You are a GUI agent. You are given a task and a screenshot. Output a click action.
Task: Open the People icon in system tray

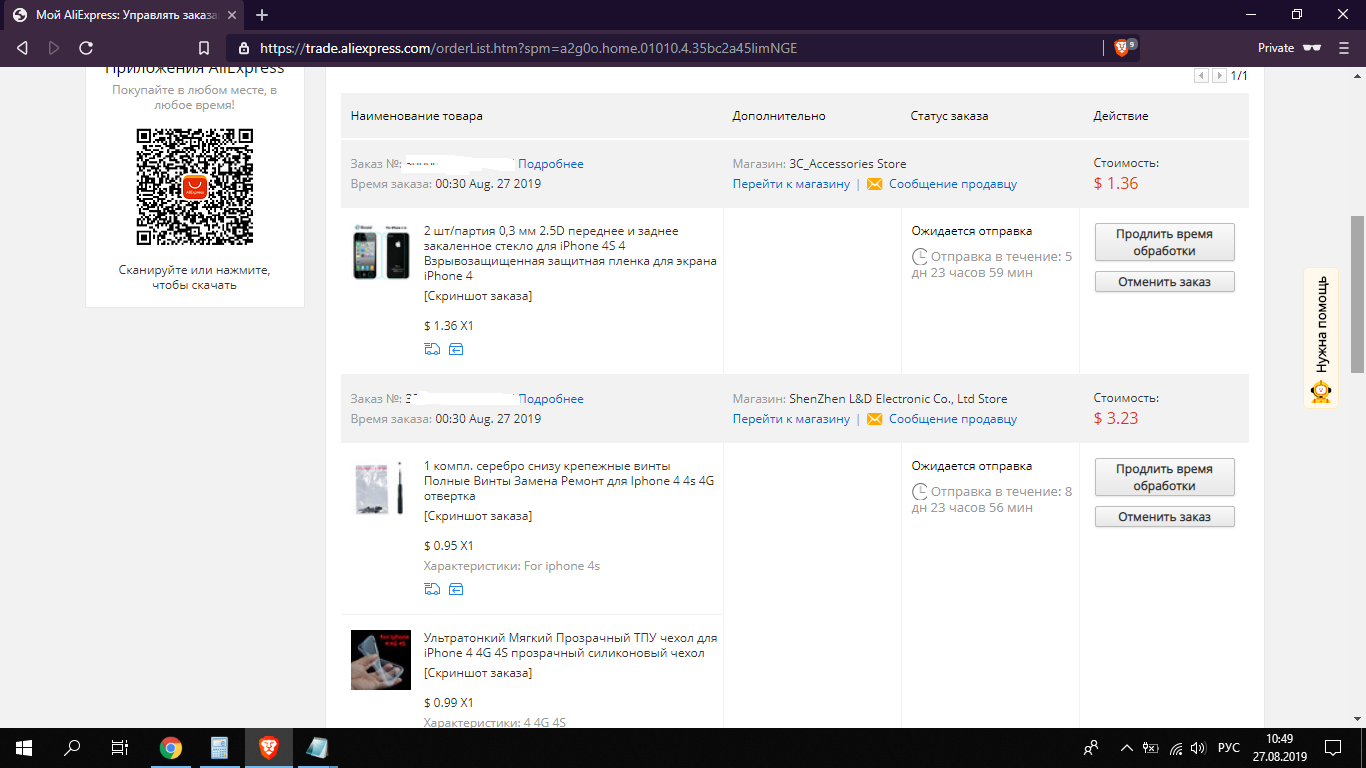pyautogui.click(x=1091, y=747)
